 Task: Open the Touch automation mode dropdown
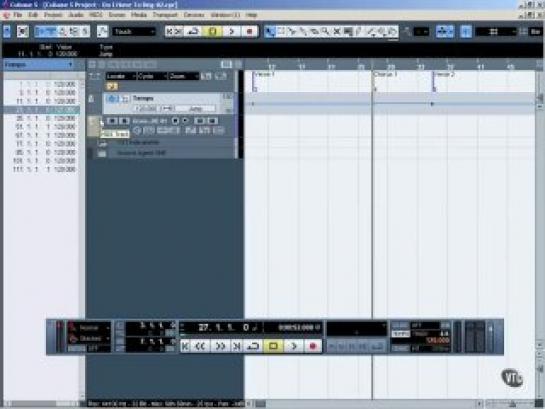134,32
